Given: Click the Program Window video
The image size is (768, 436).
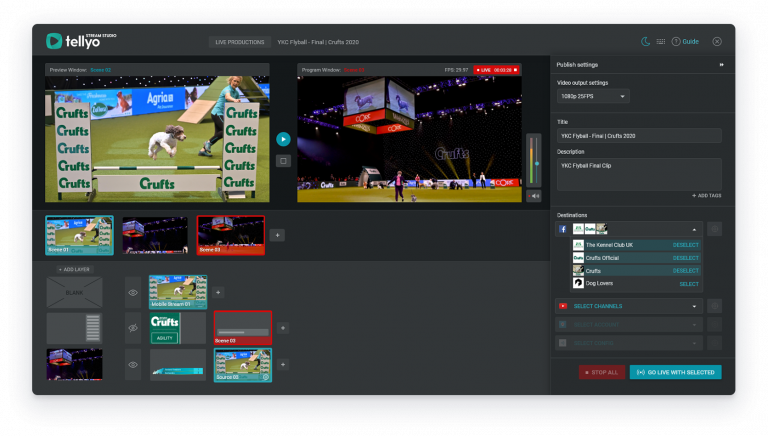Looking at the screenshot, I should point(409,139).
